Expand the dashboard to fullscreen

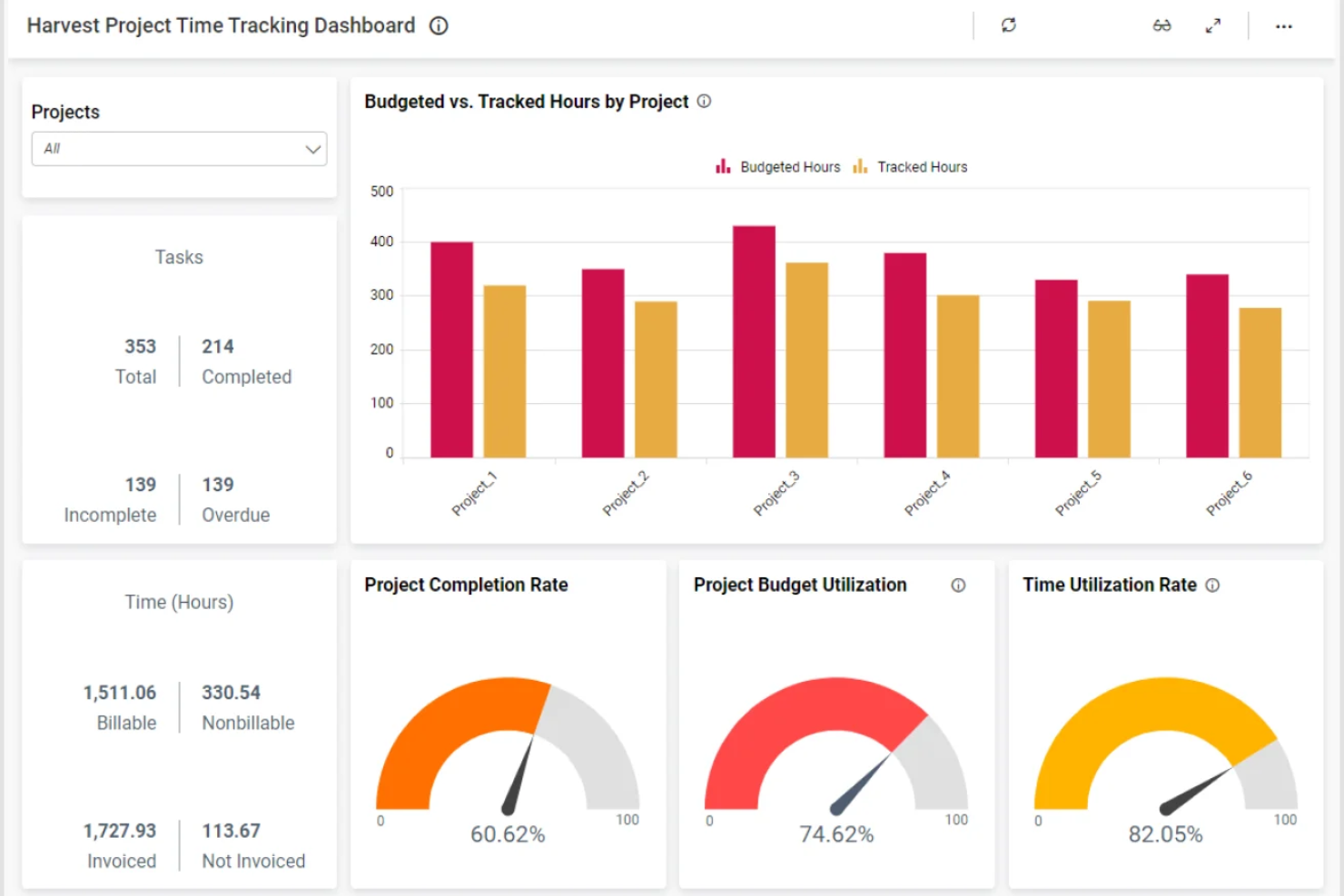tap(1214, 25)
